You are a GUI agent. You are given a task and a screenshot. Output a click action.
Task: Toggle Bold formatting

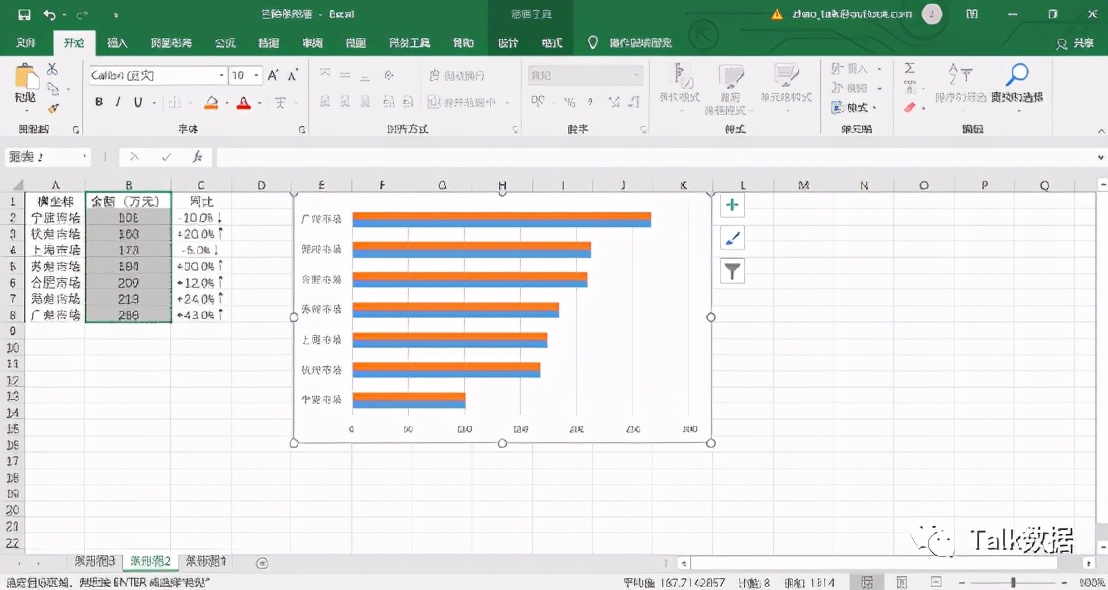(x=99, y=102)
